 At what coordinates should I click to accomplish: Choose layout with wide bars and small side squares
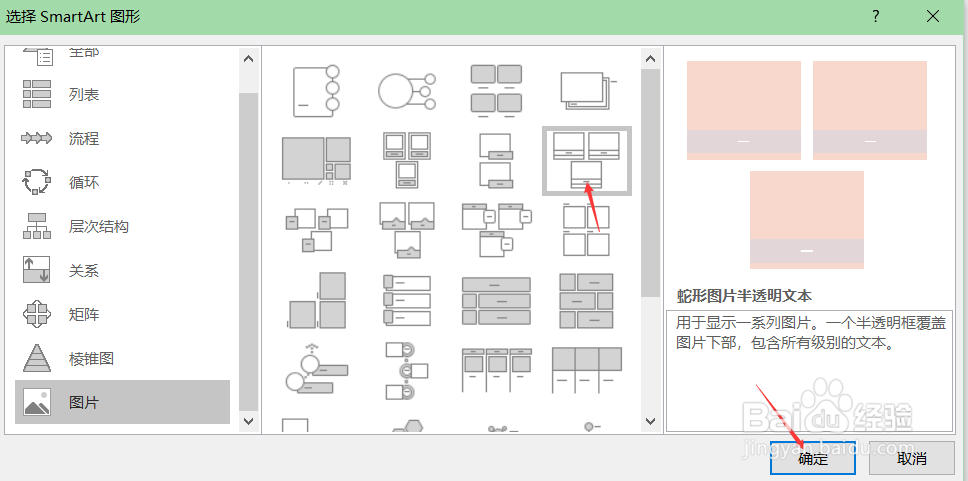pos(496,300)
